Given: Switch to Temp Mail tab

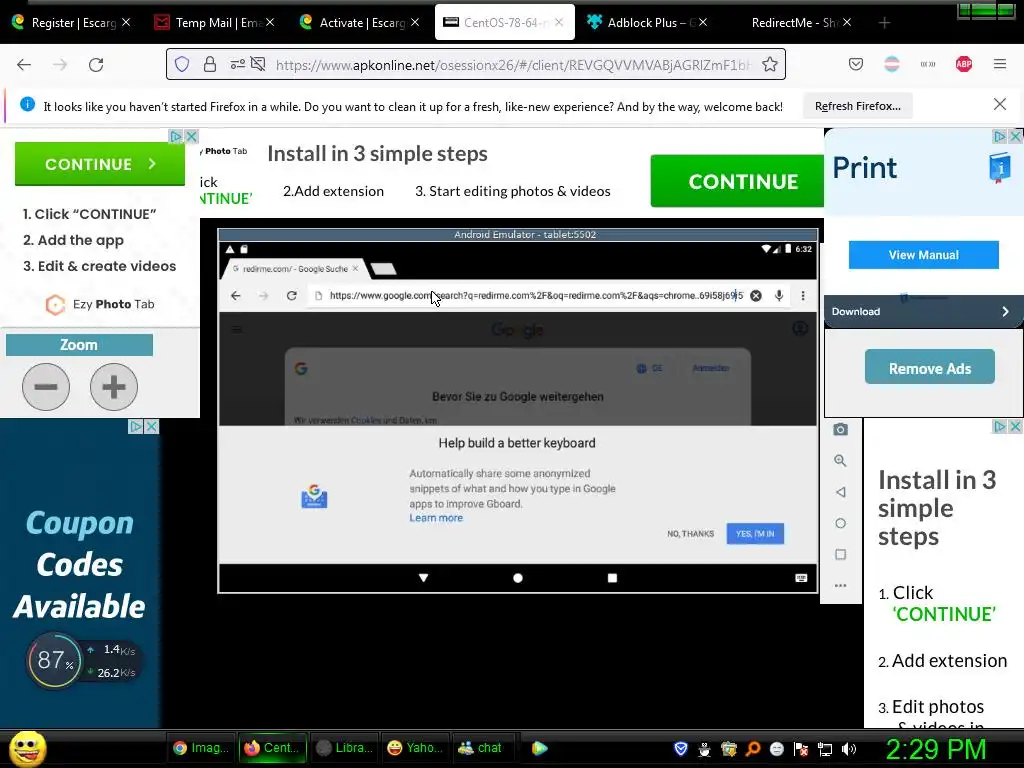Looking at the screenshot, I should pyautogui.click(x=214, y=22).
